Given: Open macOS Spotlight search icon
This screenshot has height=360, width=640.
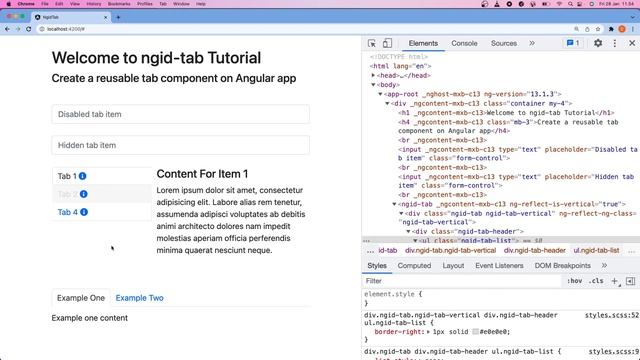Looking at the screenshot, I should pyautogui.click(x=570, y=4).
